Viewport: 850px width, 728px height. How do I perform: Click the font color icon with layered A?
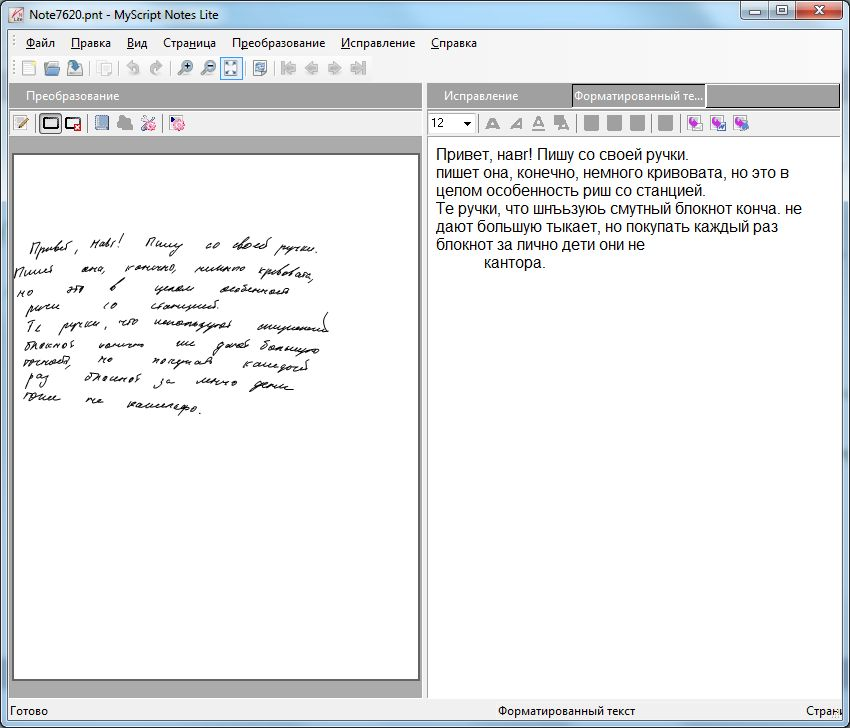(x=562, y=124)
